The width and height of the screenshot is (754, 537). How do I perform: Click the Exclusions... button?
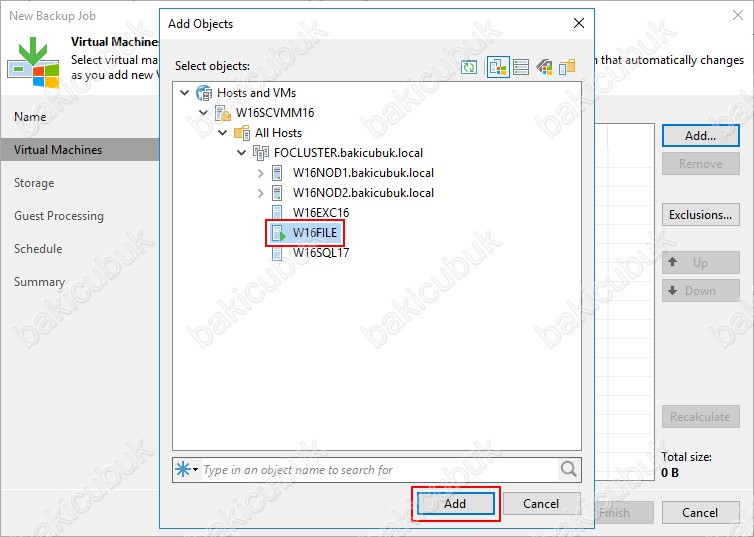(x=701, y=215)
